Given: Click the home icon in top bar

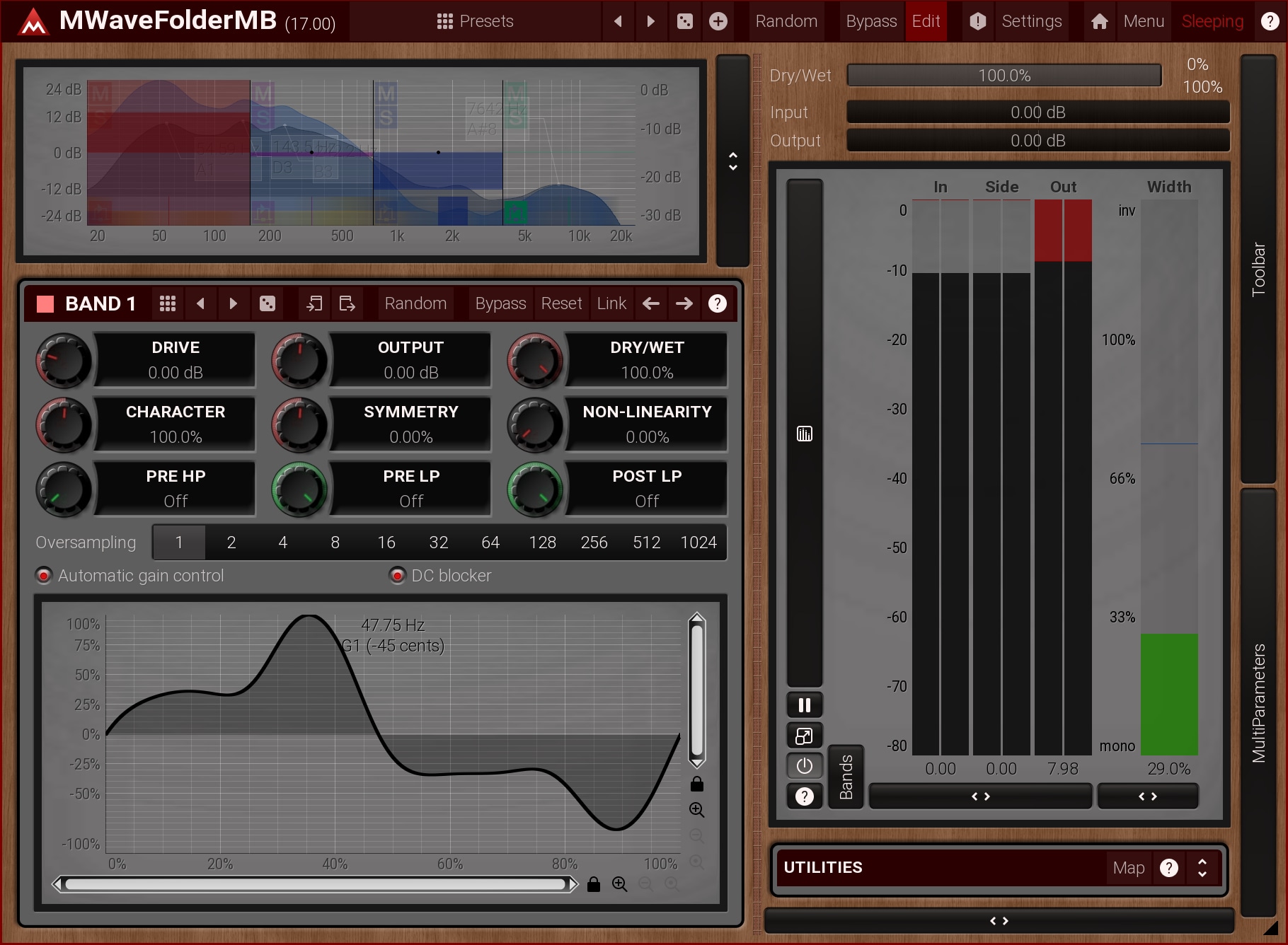Looking at the screenshot, I should tap(1099, 21).
